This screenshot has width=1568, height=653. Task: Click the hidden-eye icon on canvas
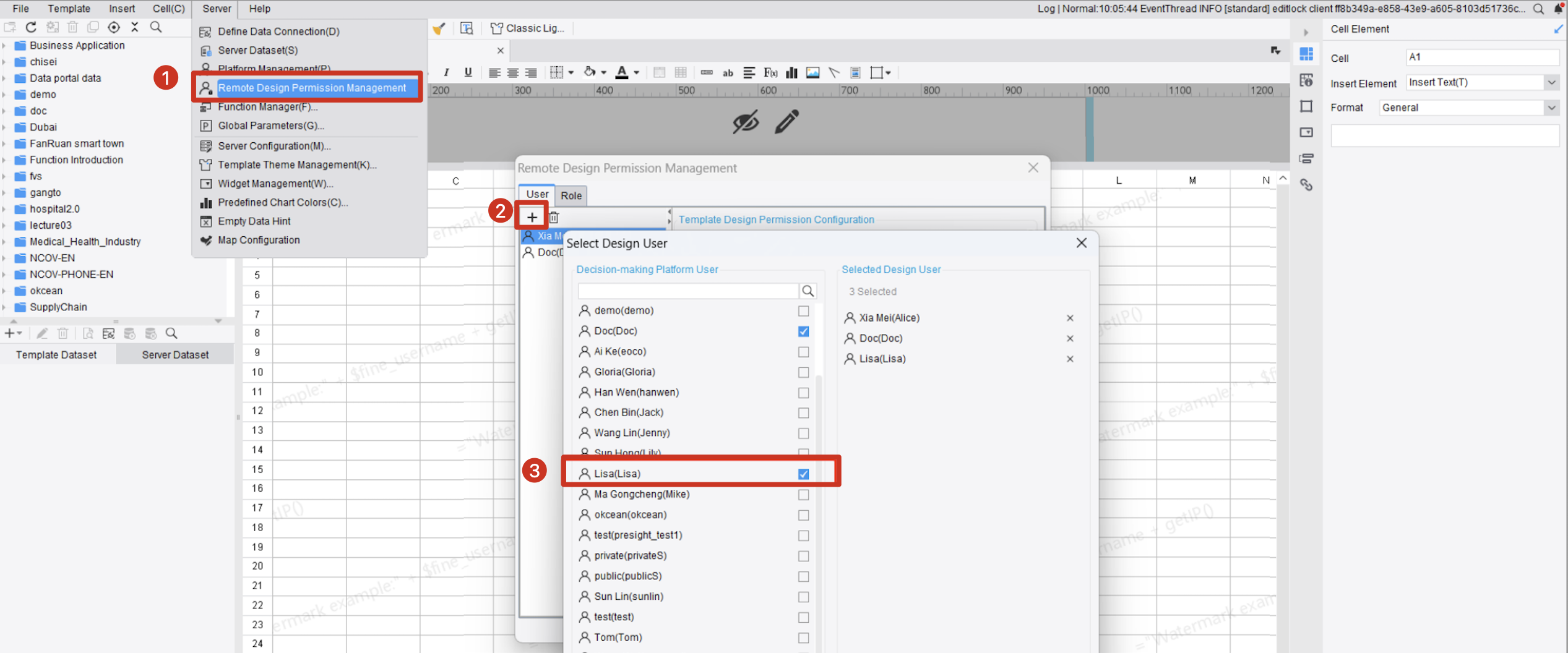(x=745, y=122)
